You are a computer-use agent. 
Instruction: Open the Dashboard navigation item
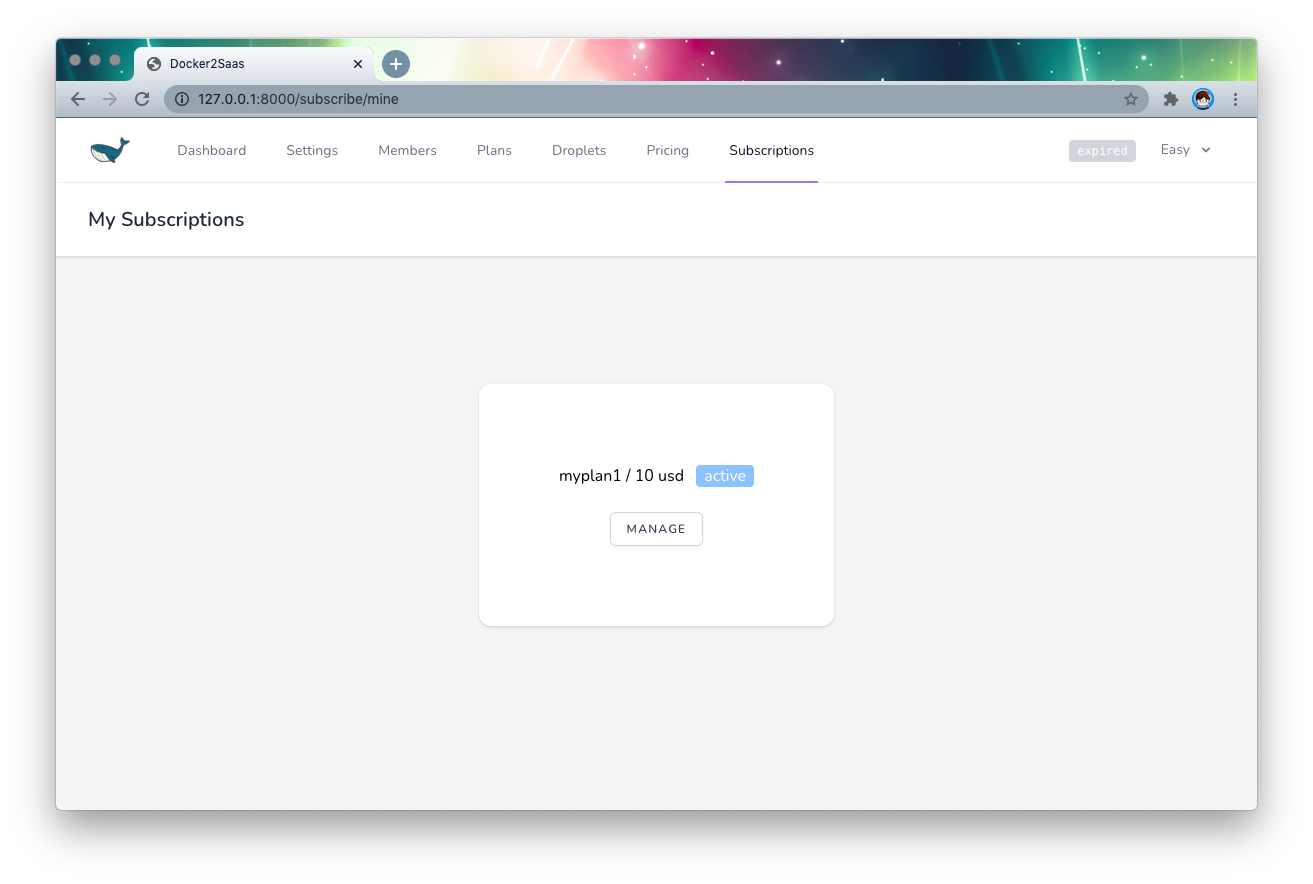[211, 150]
